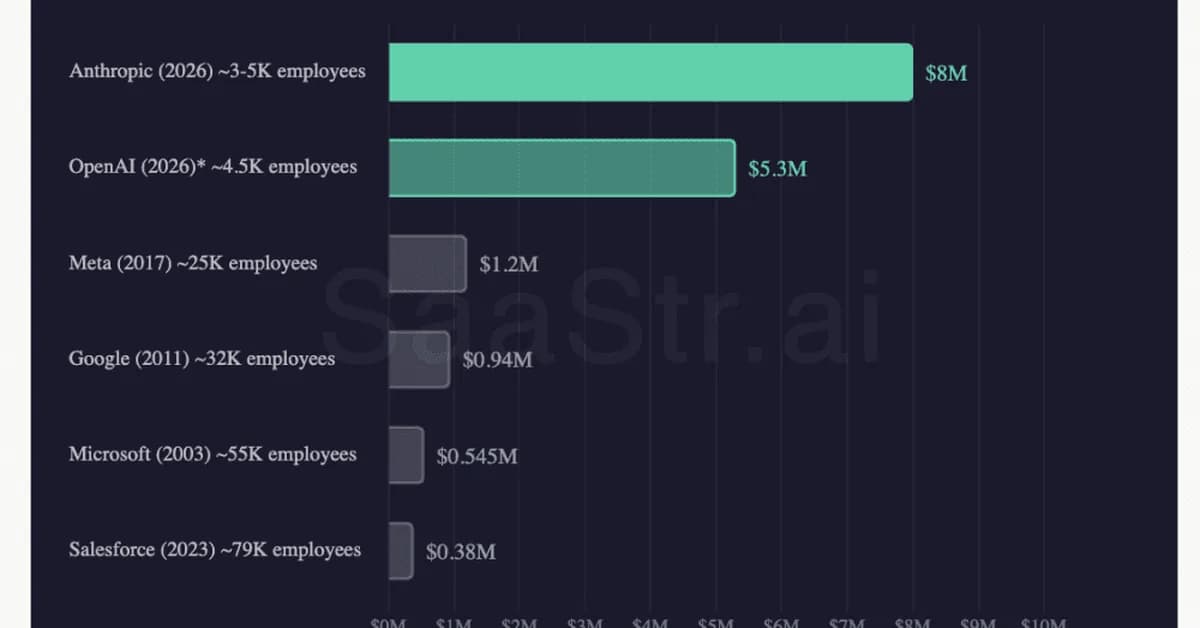Select the 'Anthropic (2026) ~3-5K employees' label
The width and height of the screenshot is (1200, 628).
coord(217,72)
